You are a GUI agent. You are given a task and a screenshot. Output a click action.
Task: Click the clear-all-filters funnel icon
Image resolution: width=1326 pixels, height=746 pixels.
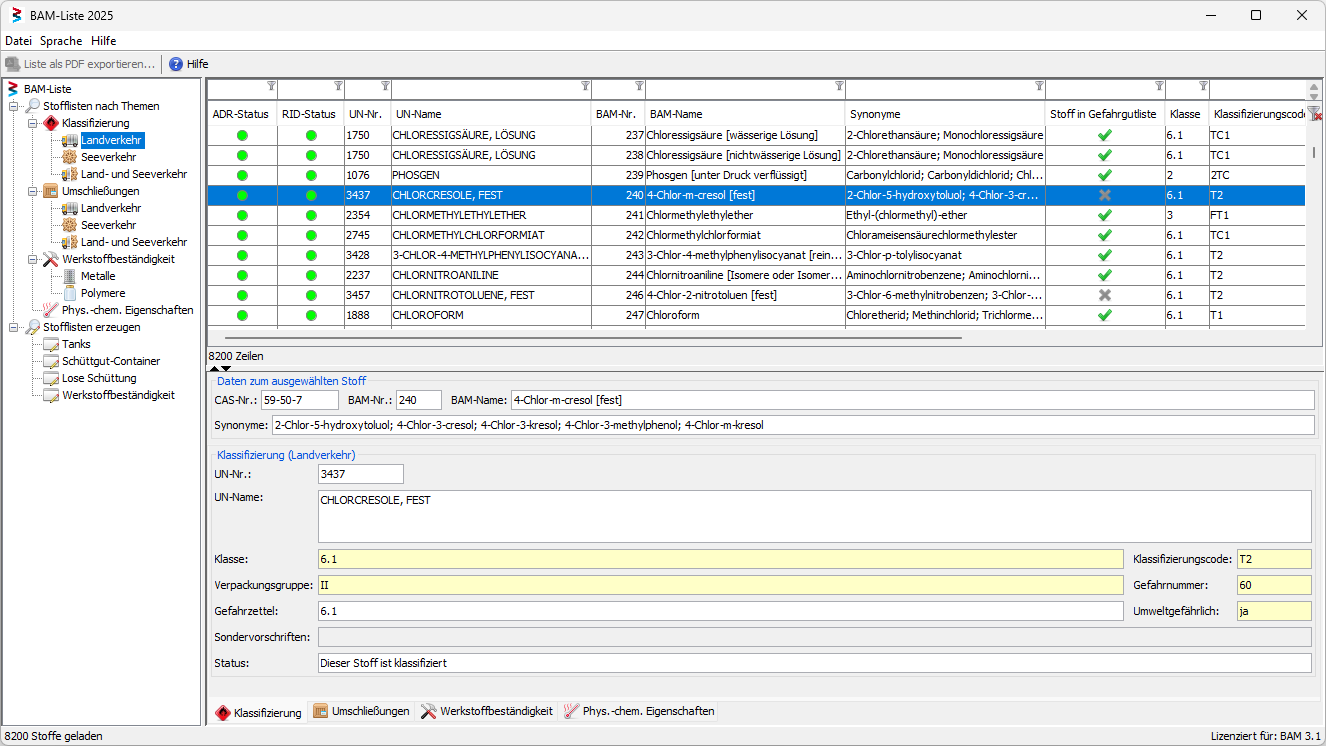tap(1314, 114)
